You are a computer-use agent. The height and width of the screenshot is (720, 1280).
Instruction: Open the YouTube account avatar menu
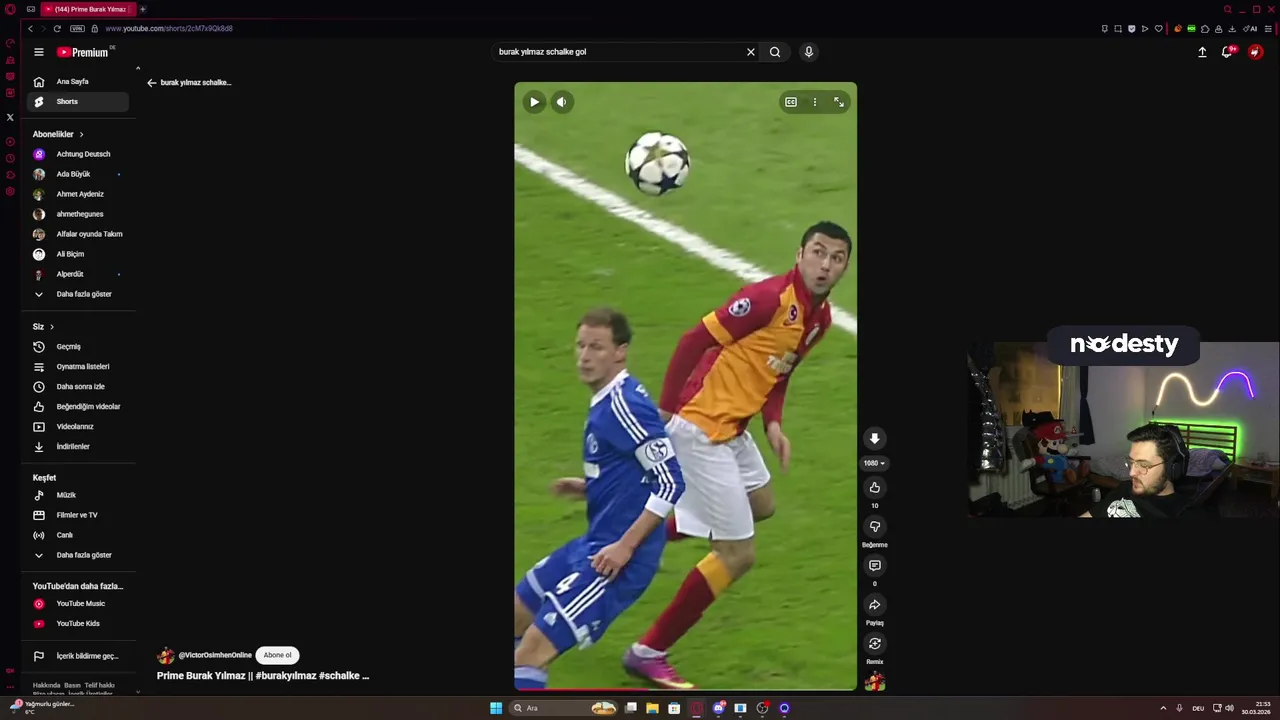[x=1255, y=52]
